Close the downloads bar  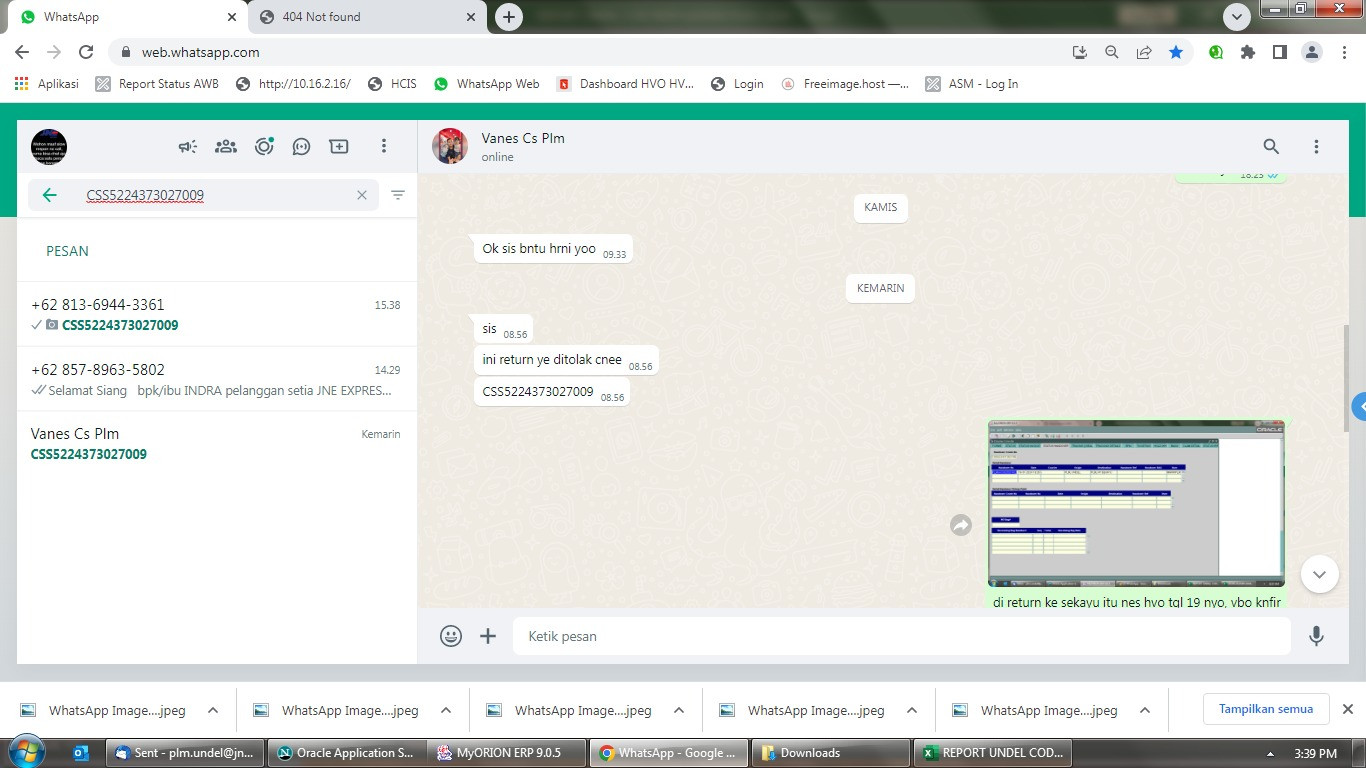(1348, 709)
